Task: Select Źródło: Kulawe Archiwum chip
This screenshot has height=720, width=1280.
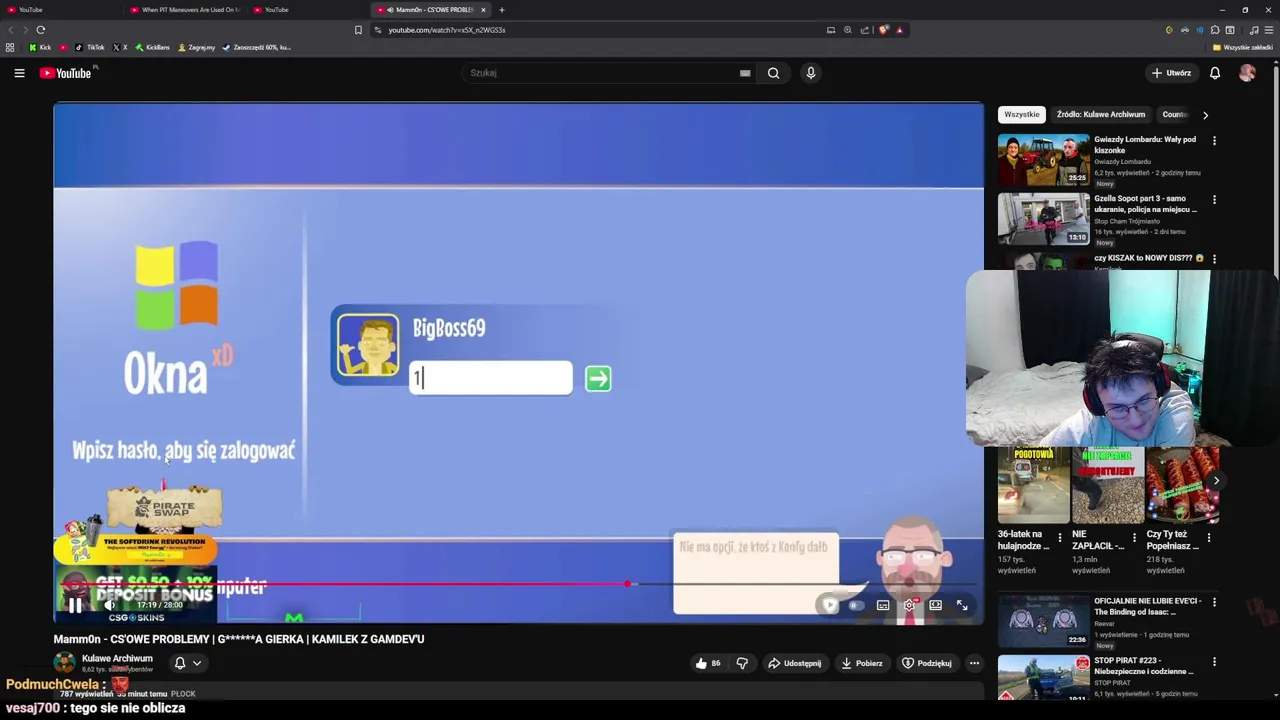Action: pos(1100,115)
